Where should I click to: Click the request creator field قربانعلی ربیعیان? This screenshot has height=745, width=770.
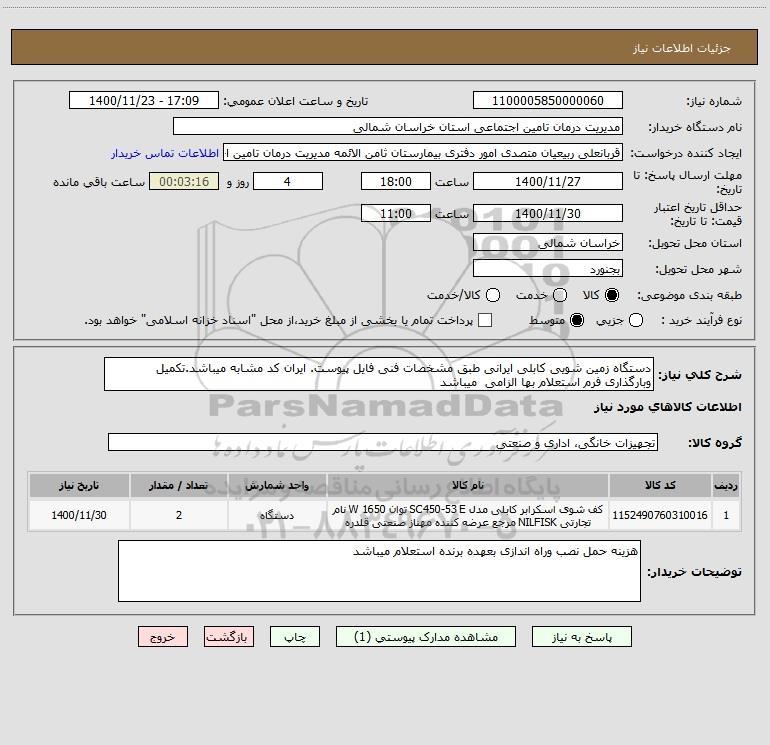point(423,153)
